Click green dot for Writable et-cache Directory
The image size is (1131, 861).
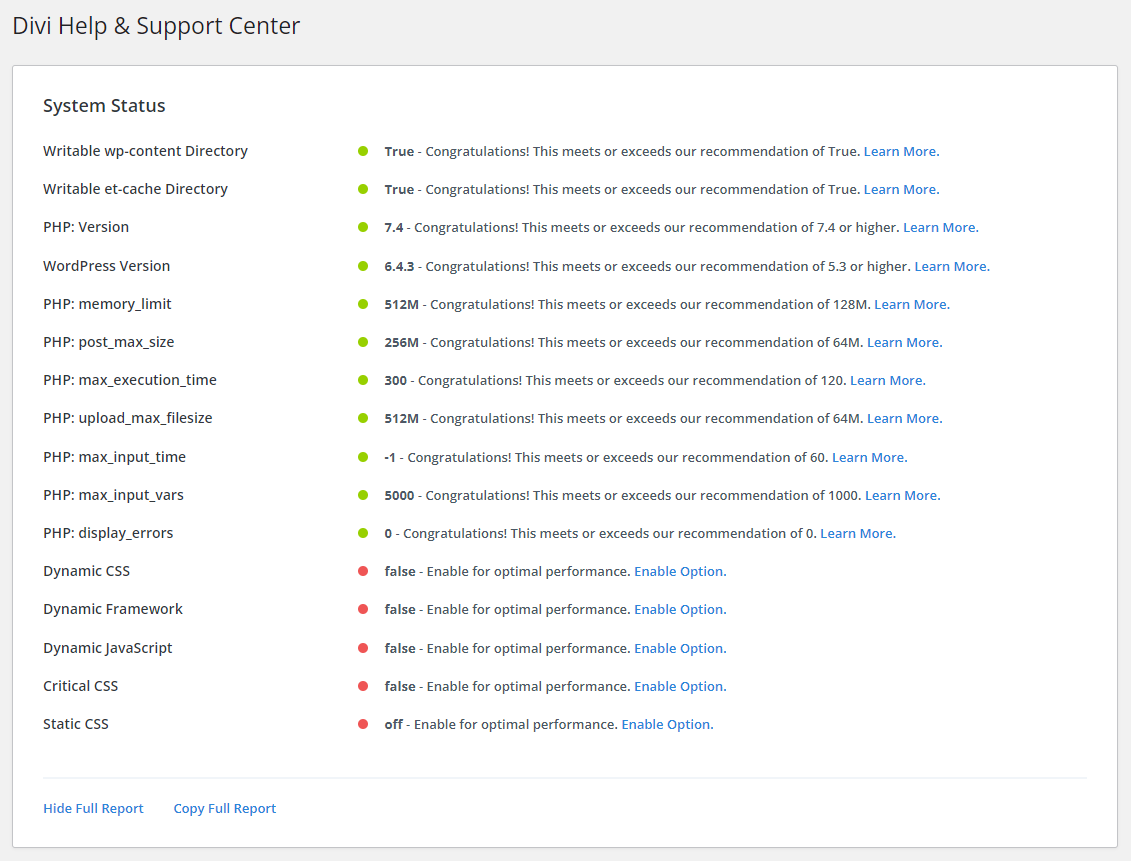pyautogui.click(x=363, y=189)
